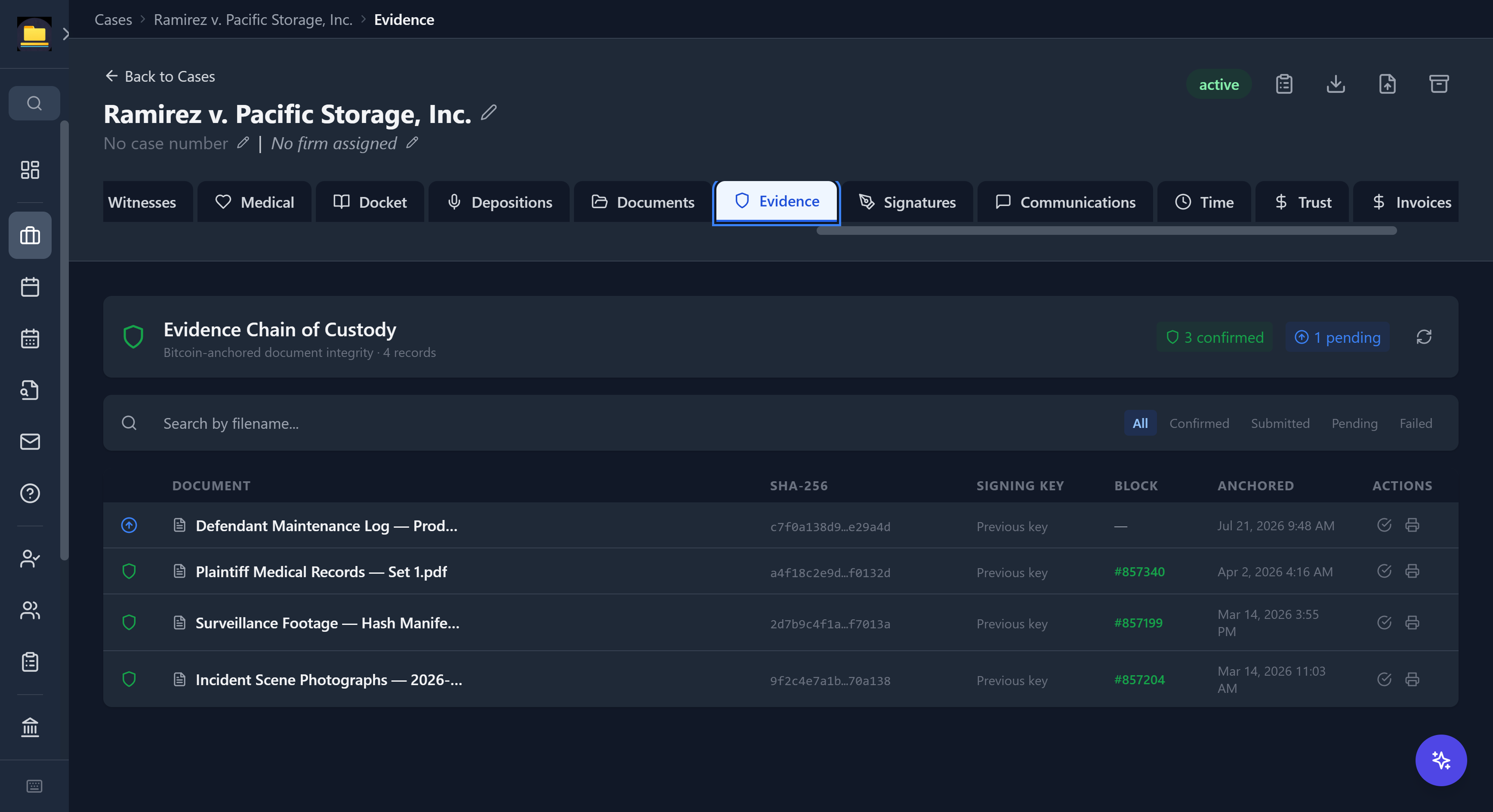The width and height of the screenshot is (1493, 812).
Task: Click the download icon in header
Action: [1336, 85]
